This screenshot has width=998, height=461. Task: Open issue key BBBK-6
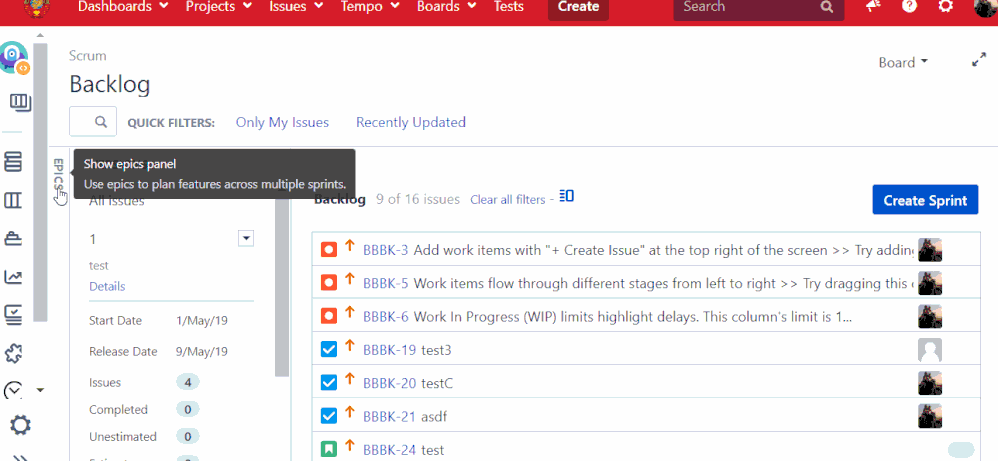click(386, 316)
